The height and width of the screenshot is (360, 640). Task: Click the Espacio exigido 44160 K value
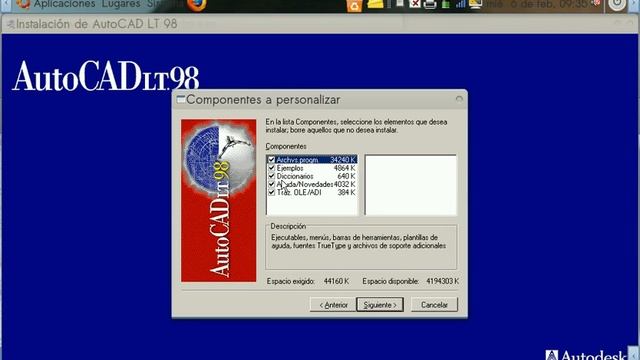pos(336,281)
